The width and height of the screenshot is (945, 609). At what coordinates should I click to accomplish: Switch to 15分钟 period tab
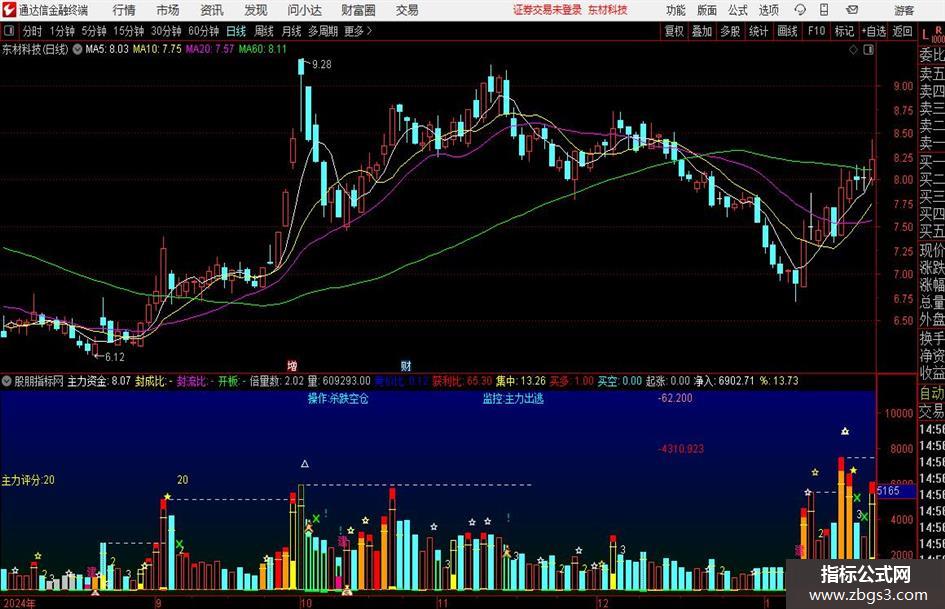pos(129,31)
